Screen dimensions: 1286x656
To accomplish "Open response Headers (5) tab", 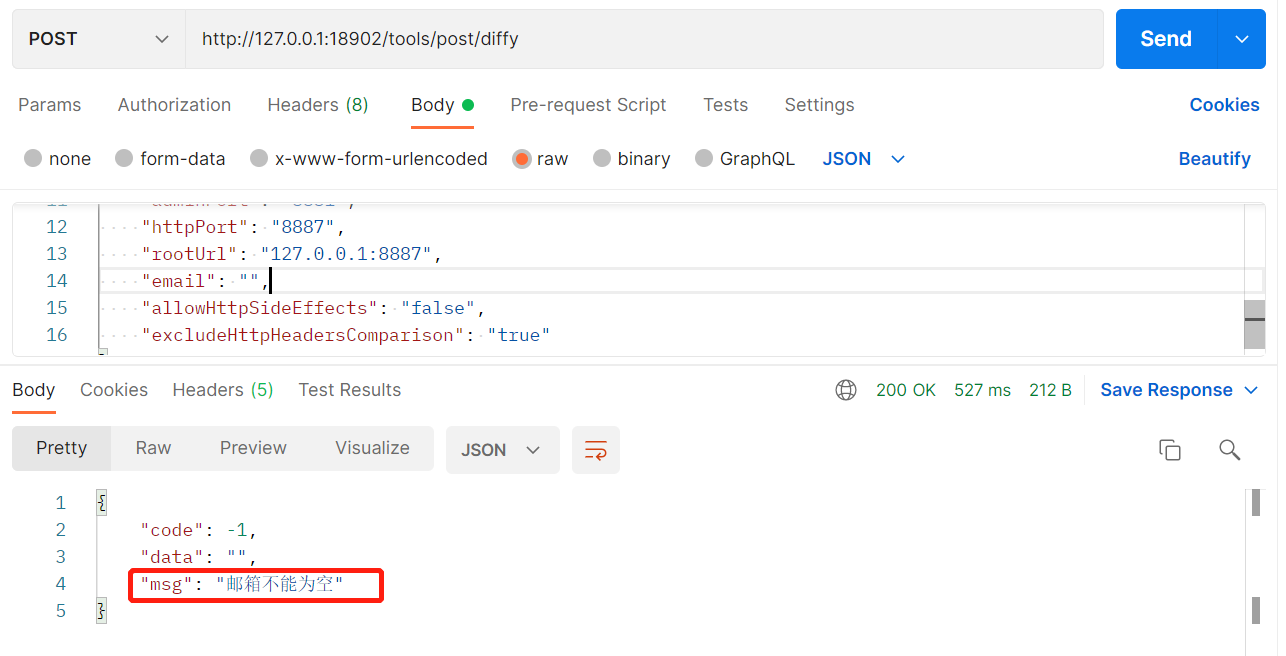I will pos(222,390).
